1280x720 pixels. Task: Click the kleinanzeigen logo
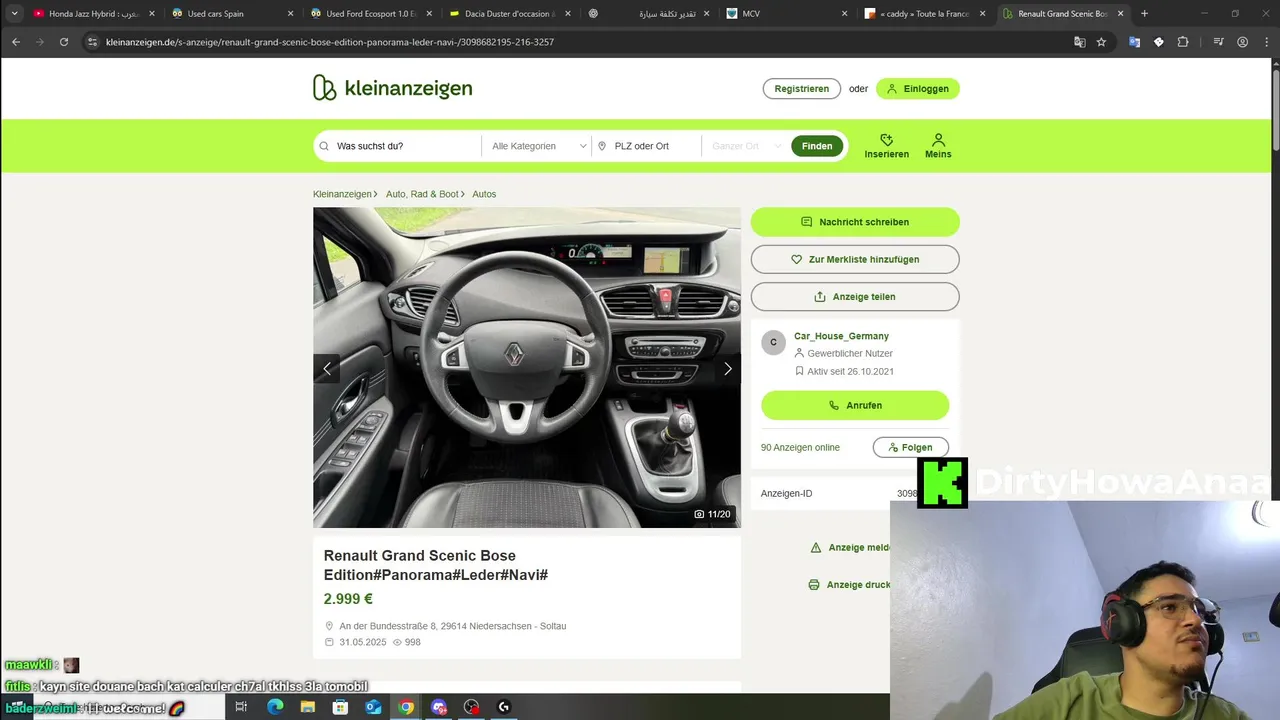click(x=392, y=88)
